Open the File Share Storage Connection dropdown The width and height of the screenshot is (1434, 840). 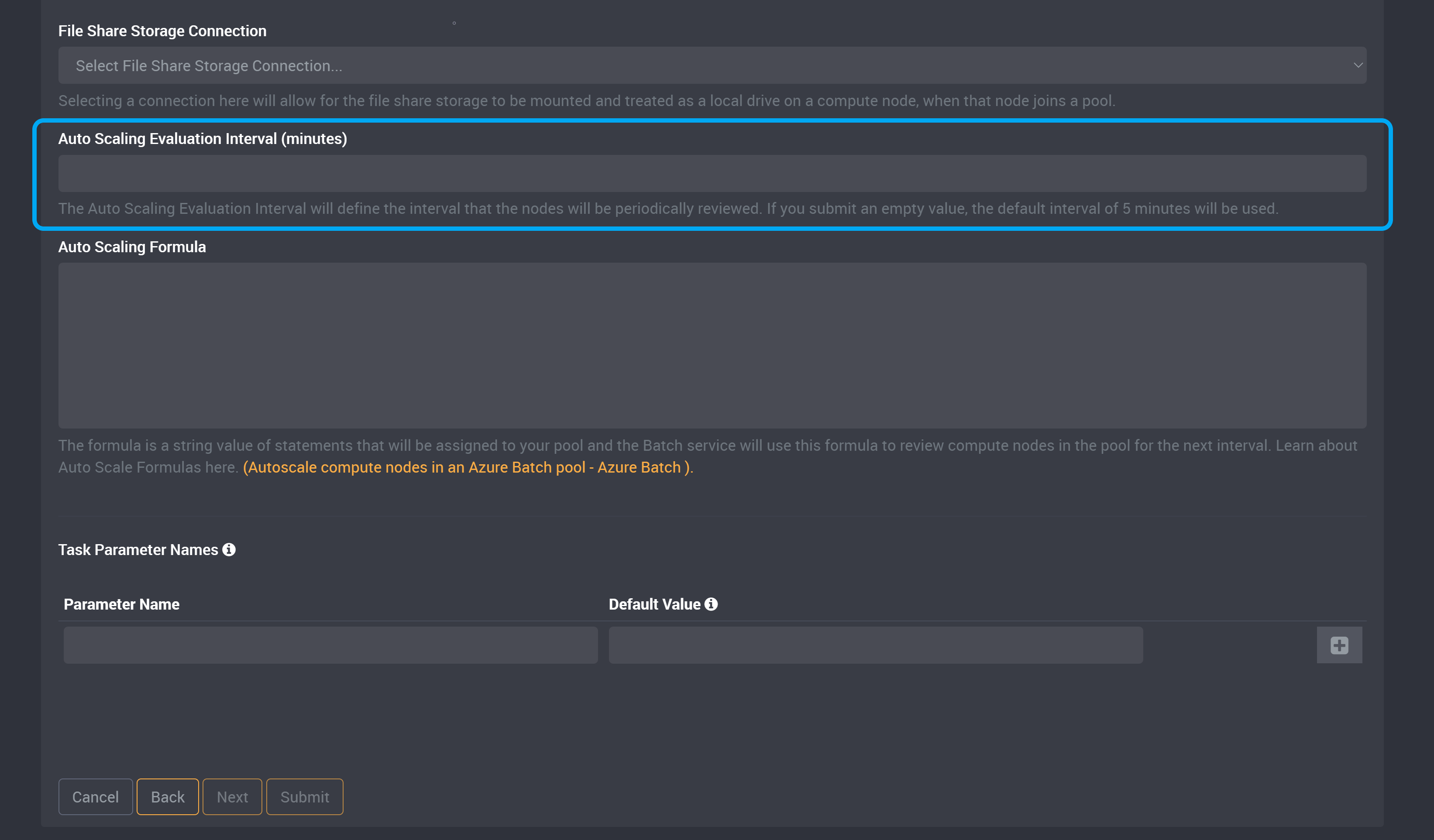712,65
